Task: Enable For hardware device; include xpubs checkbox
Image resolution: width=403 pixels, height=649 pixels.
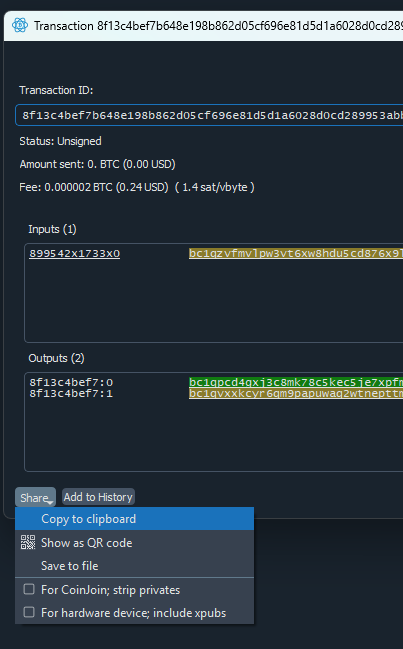Action: [x=29, y=612]
